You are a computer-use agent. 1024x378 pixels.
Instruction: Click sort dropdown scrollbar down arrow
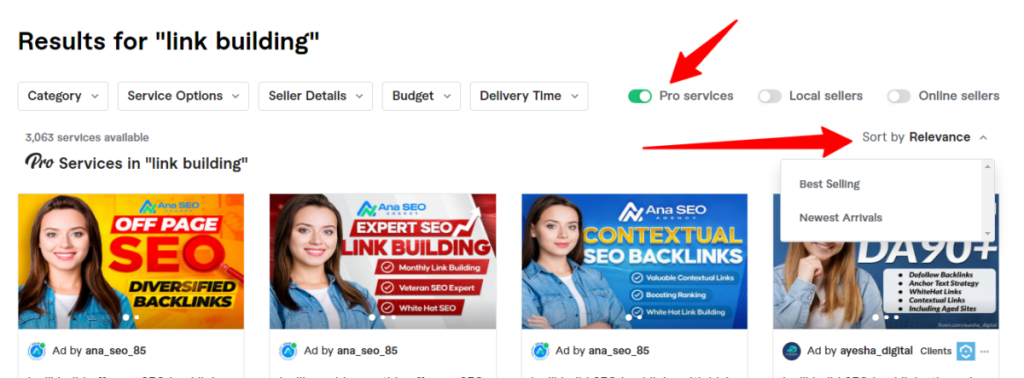click(x=987, y=234)
